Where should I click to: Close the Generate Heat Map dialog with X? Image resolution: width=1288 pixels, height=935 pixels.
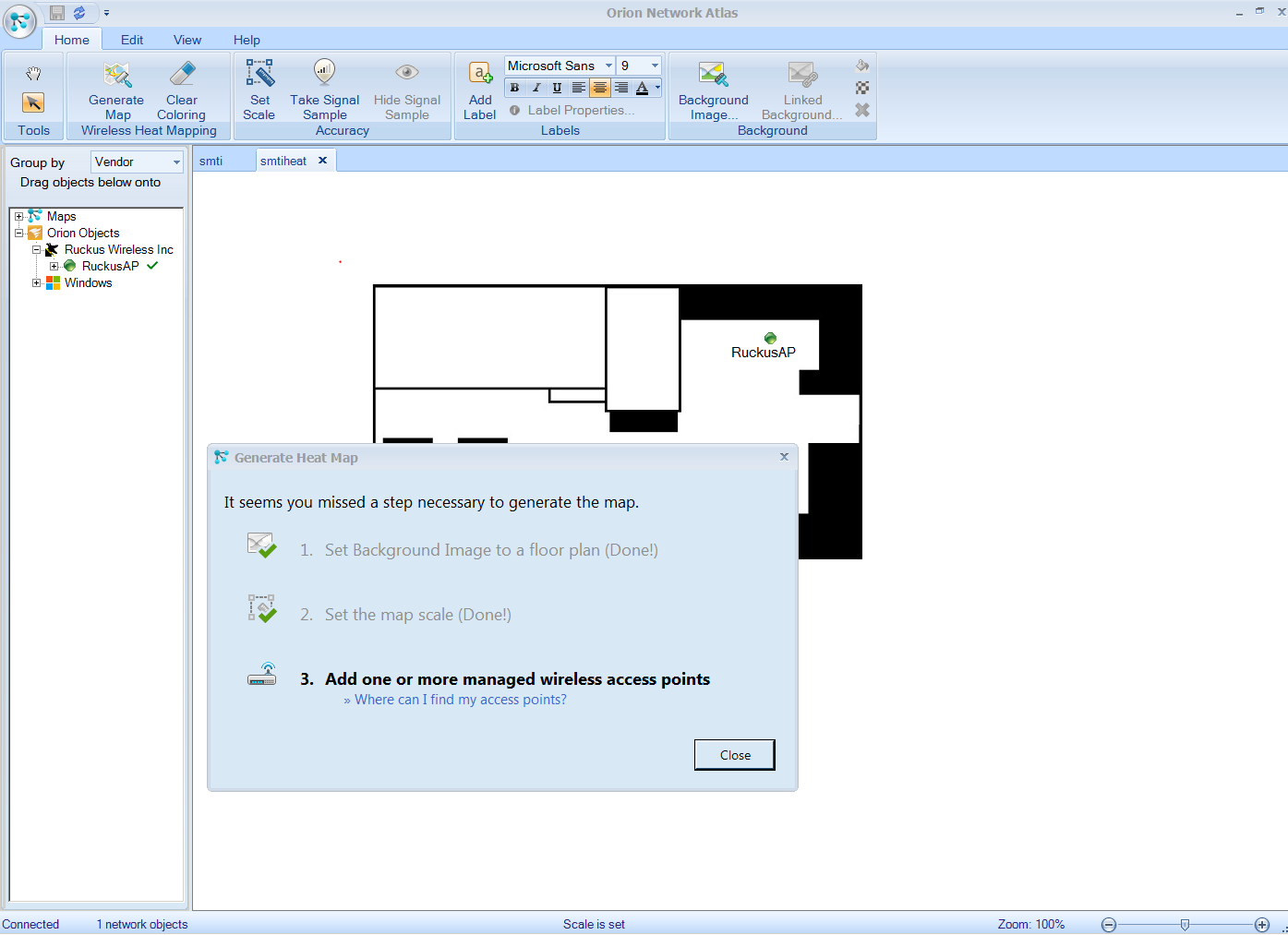click(784, 457)
